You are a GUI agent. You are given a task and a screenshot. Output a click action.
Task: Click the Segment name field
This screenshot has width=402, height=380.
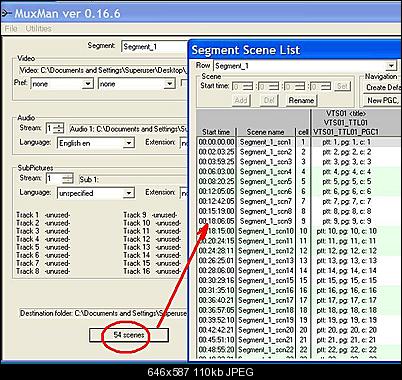[155, 47]
